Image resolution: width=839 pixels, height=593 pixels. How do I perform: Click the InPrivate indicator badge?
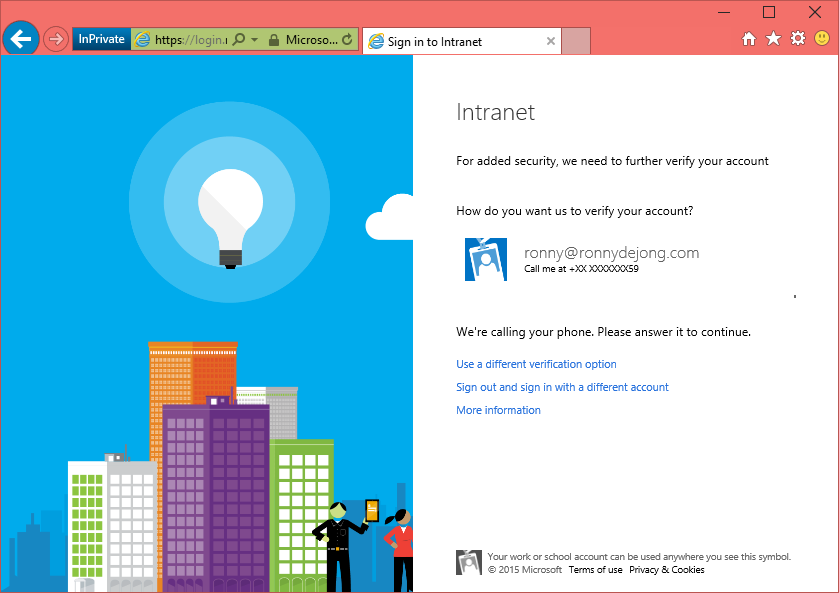[101, 40]
